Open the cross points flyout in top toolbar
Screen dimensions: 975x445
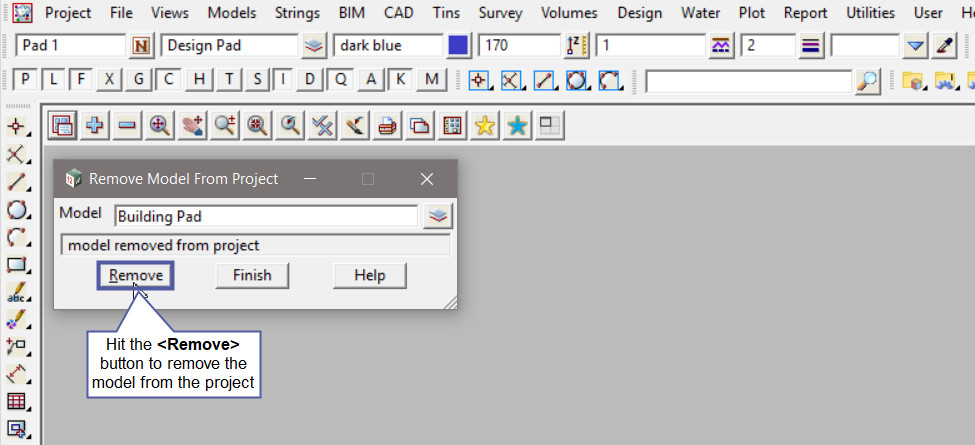point(512,80)
